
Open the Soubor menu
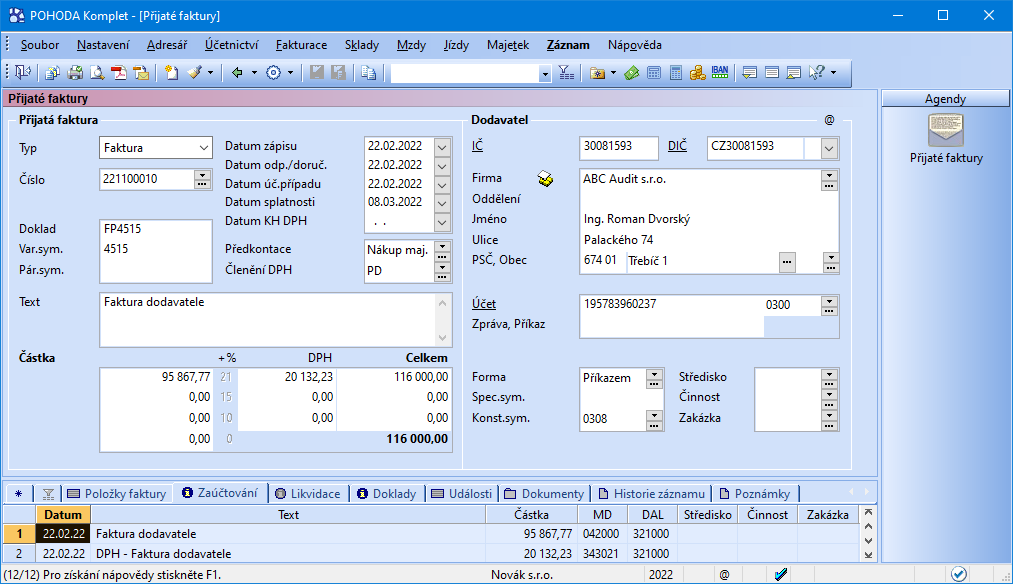point(40,45)
